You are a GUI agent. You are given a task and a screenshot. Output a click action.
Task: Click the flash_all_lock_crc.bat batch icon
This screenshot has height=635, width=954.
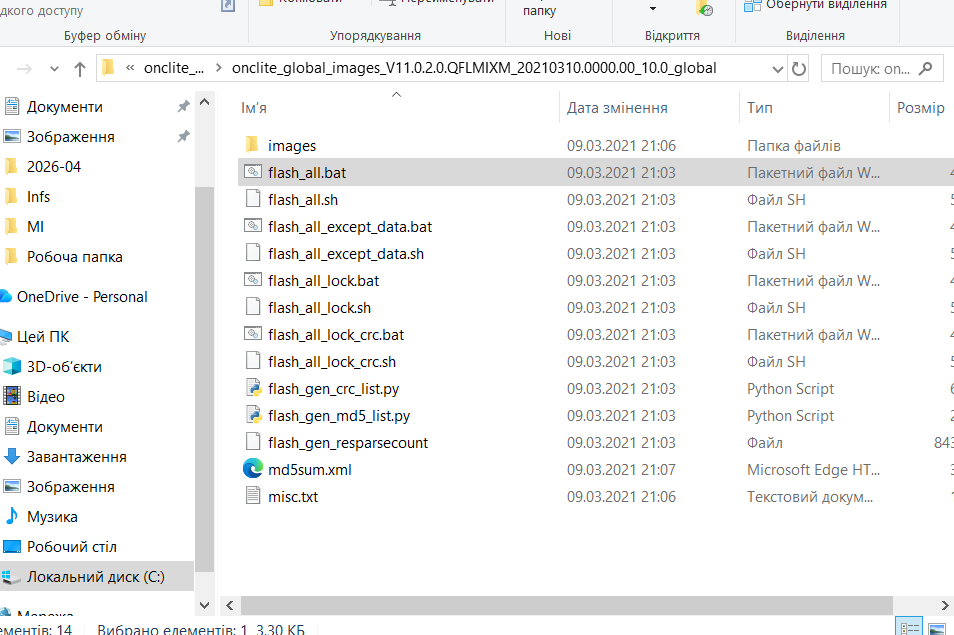point(252,334)
